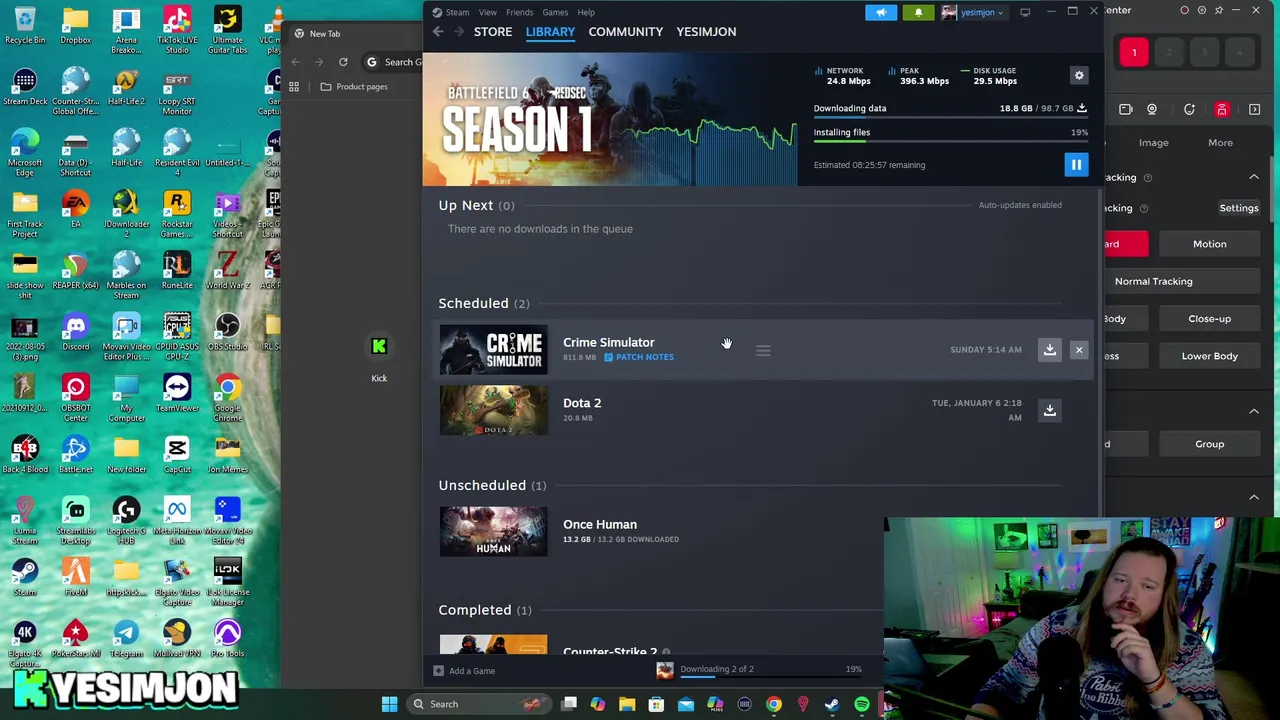This screenshot has width=1280, height=720.
Task: Click the Once Human title
Action: click(599, 524)
